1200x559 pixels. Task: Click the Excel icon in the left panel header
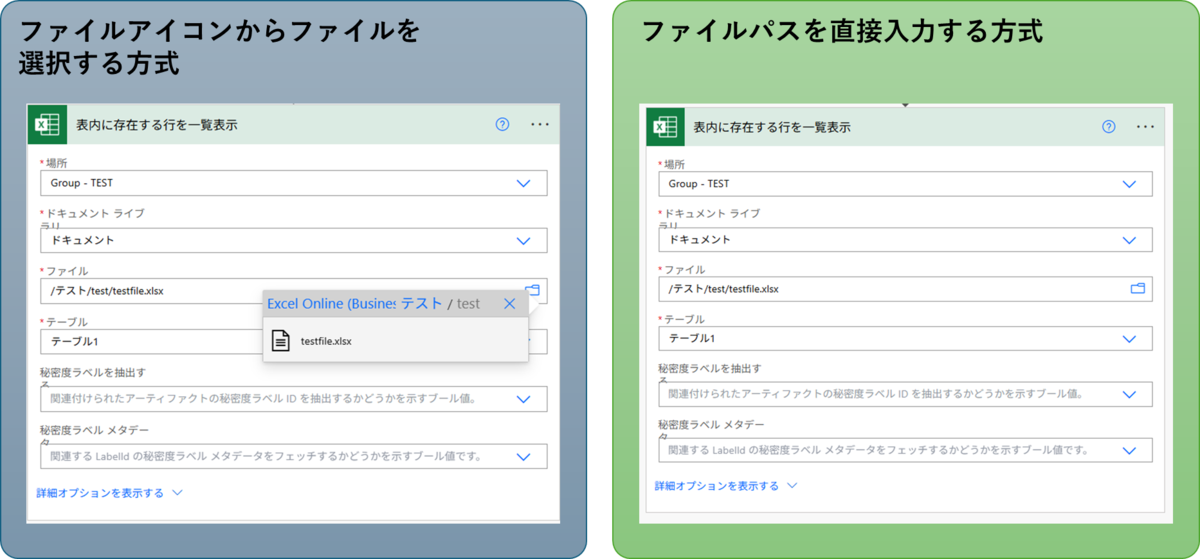(47, 125)
